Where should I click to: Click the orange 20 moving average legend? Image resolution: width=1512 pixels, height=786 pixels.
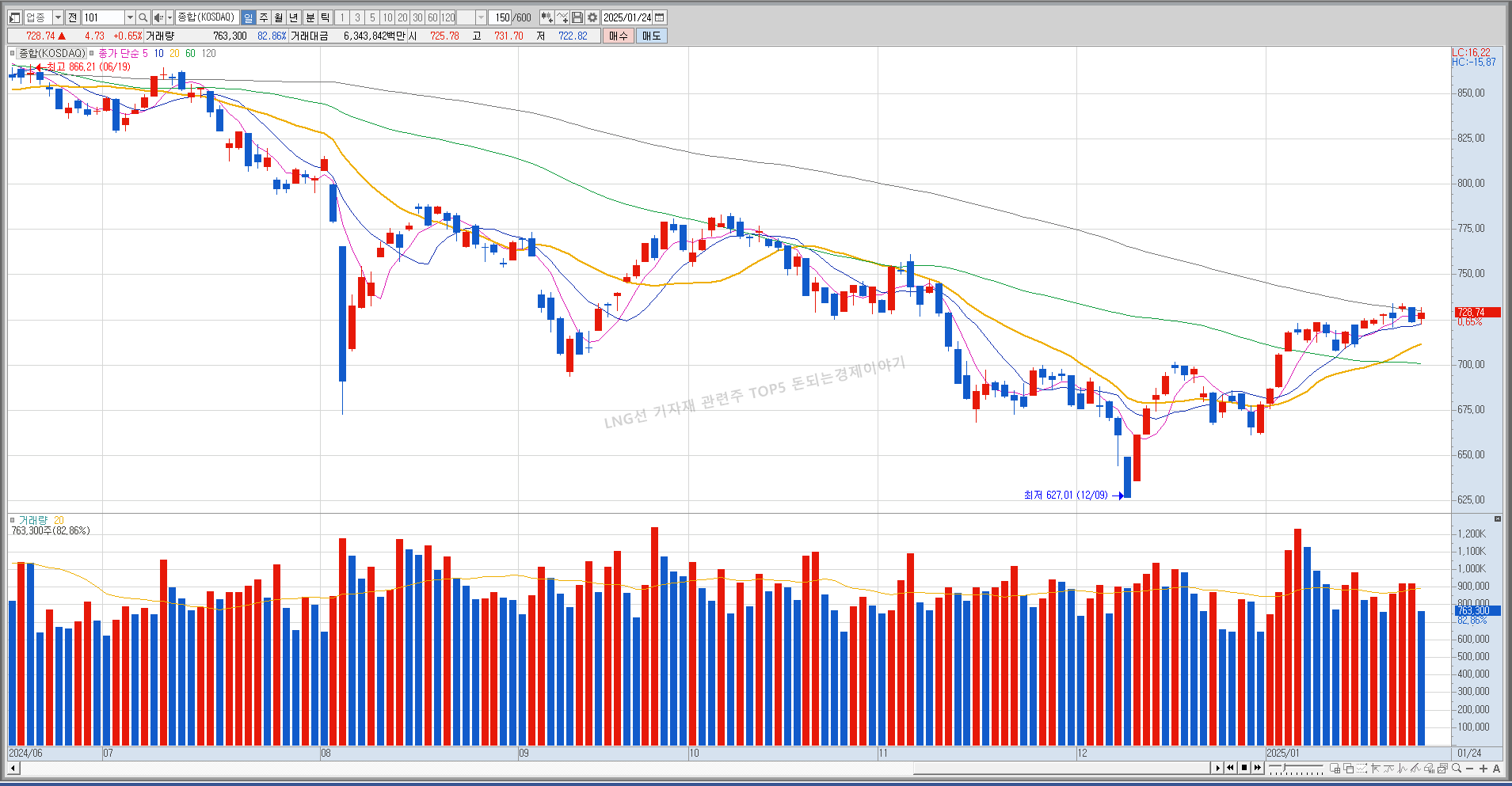click(x=174, y=53)
